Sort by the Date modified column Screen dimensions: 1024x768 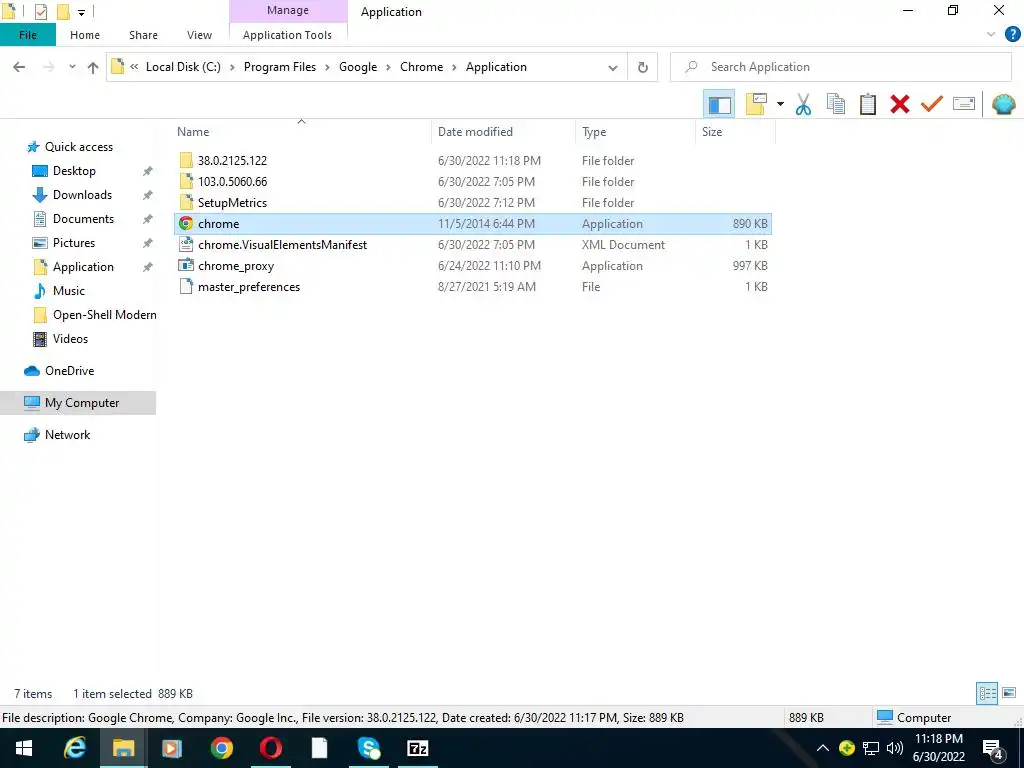[503, 132]
